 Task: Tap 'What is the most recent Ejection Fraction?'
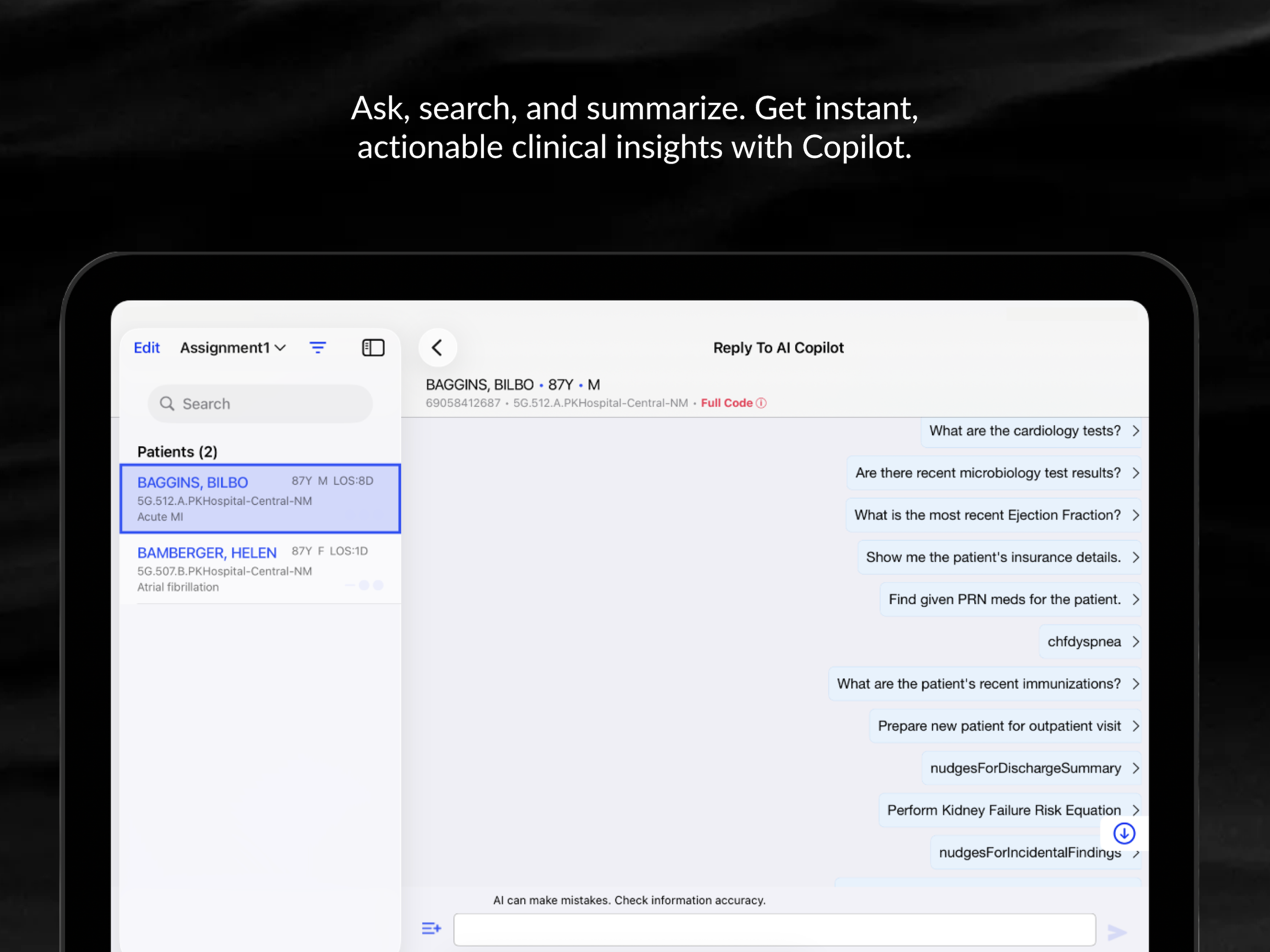987,515
